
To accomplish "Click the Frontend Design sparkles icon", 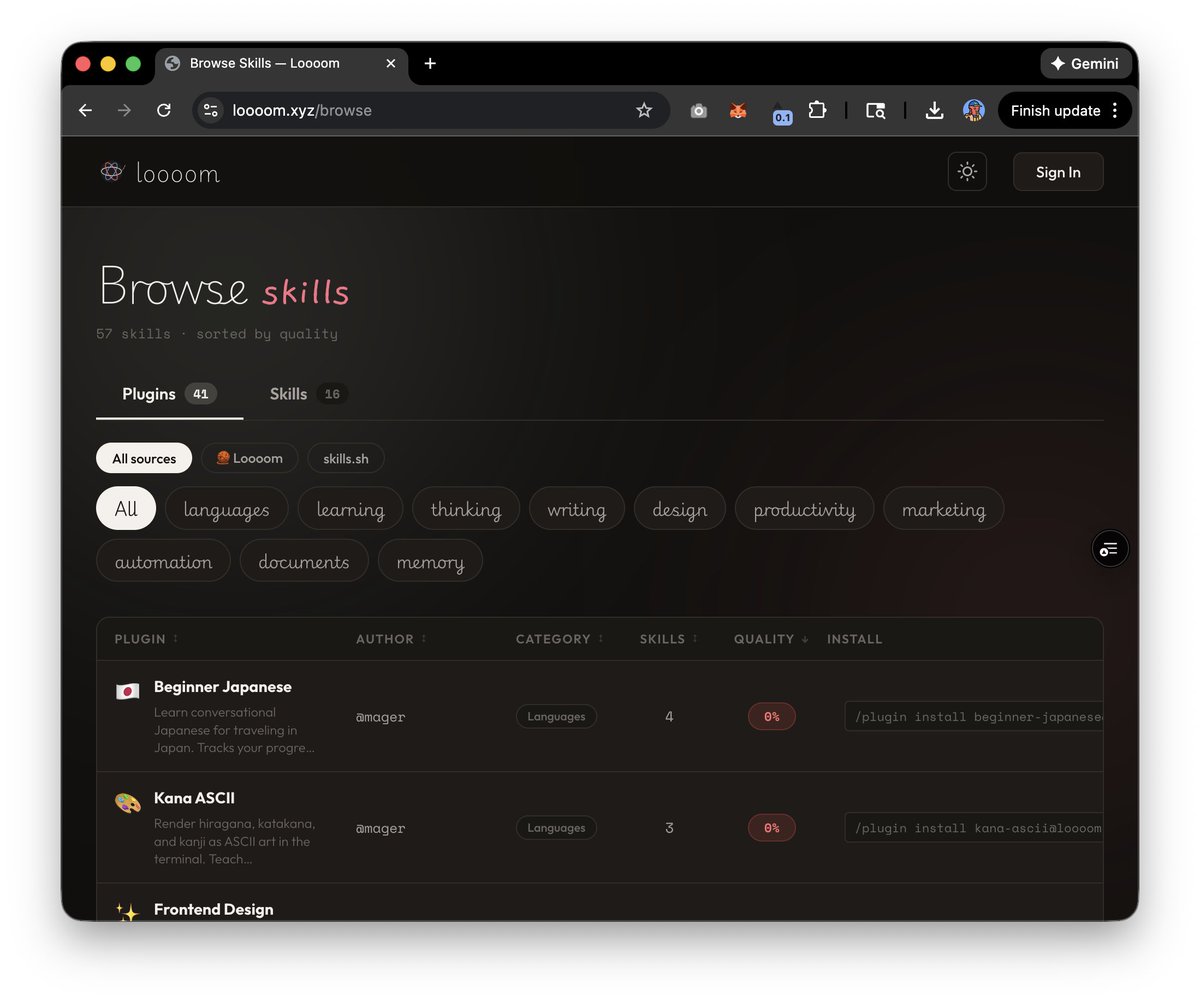I will [127, 911].
